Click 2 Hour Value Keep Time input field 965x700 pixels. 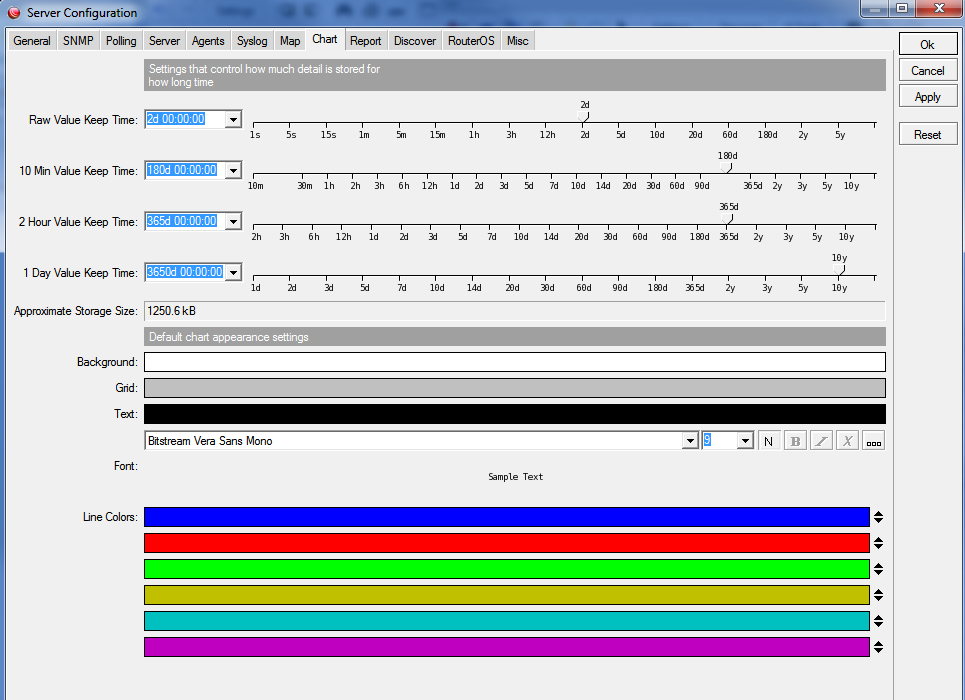coord(185,222)
